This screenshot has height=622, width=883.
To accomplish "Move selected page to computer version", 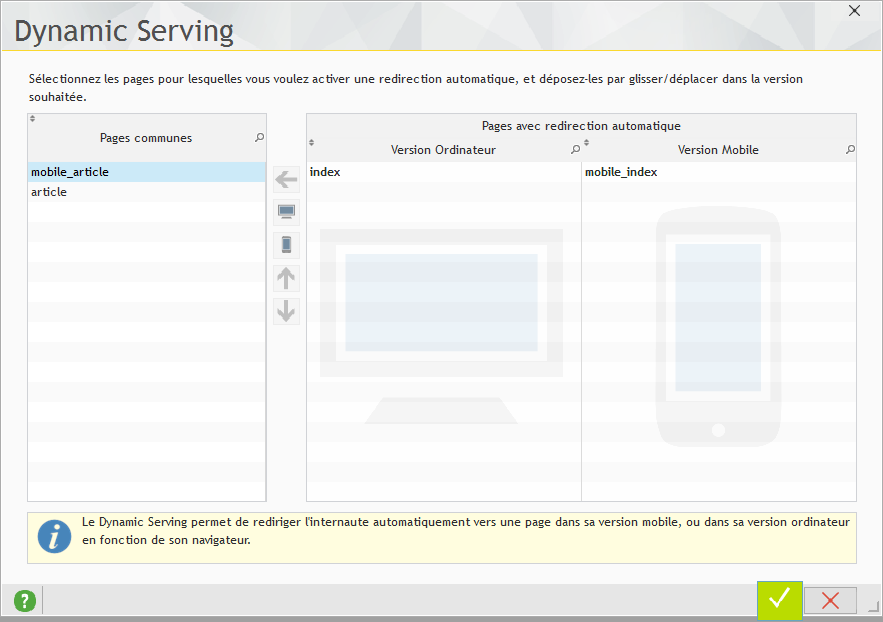I will click(x=286, y=212).
